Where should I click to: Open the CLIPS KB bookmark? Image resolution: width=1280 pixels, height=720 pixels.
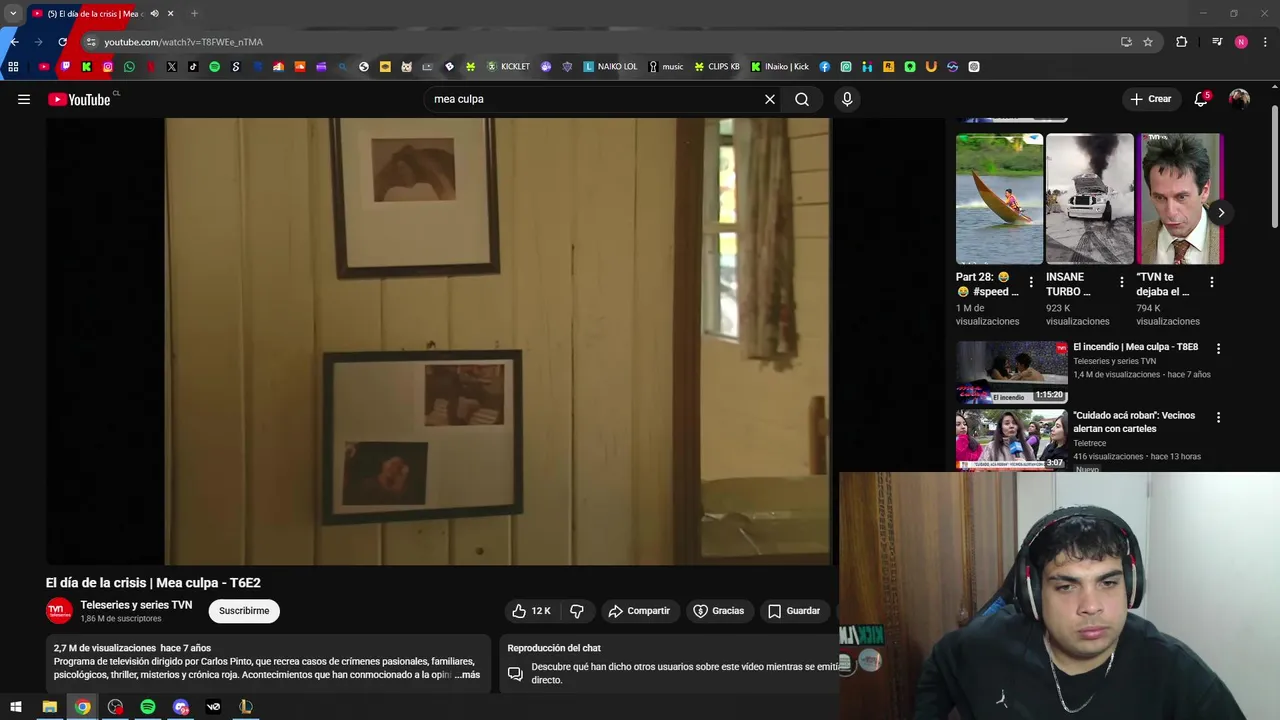[x=717, y=67]
